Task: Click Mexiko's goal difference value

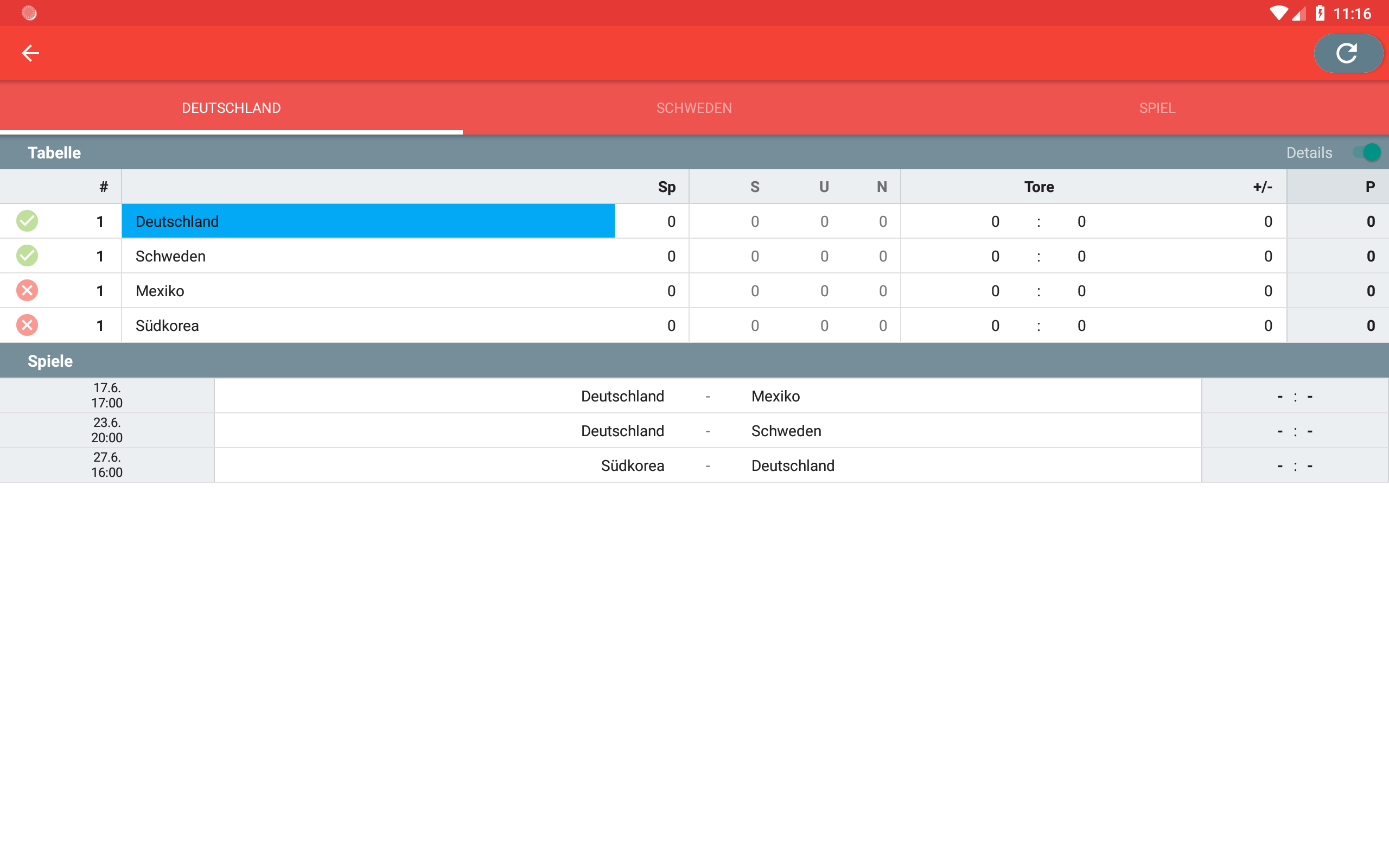Action: pyautogui.click(x=1268, y=291)
